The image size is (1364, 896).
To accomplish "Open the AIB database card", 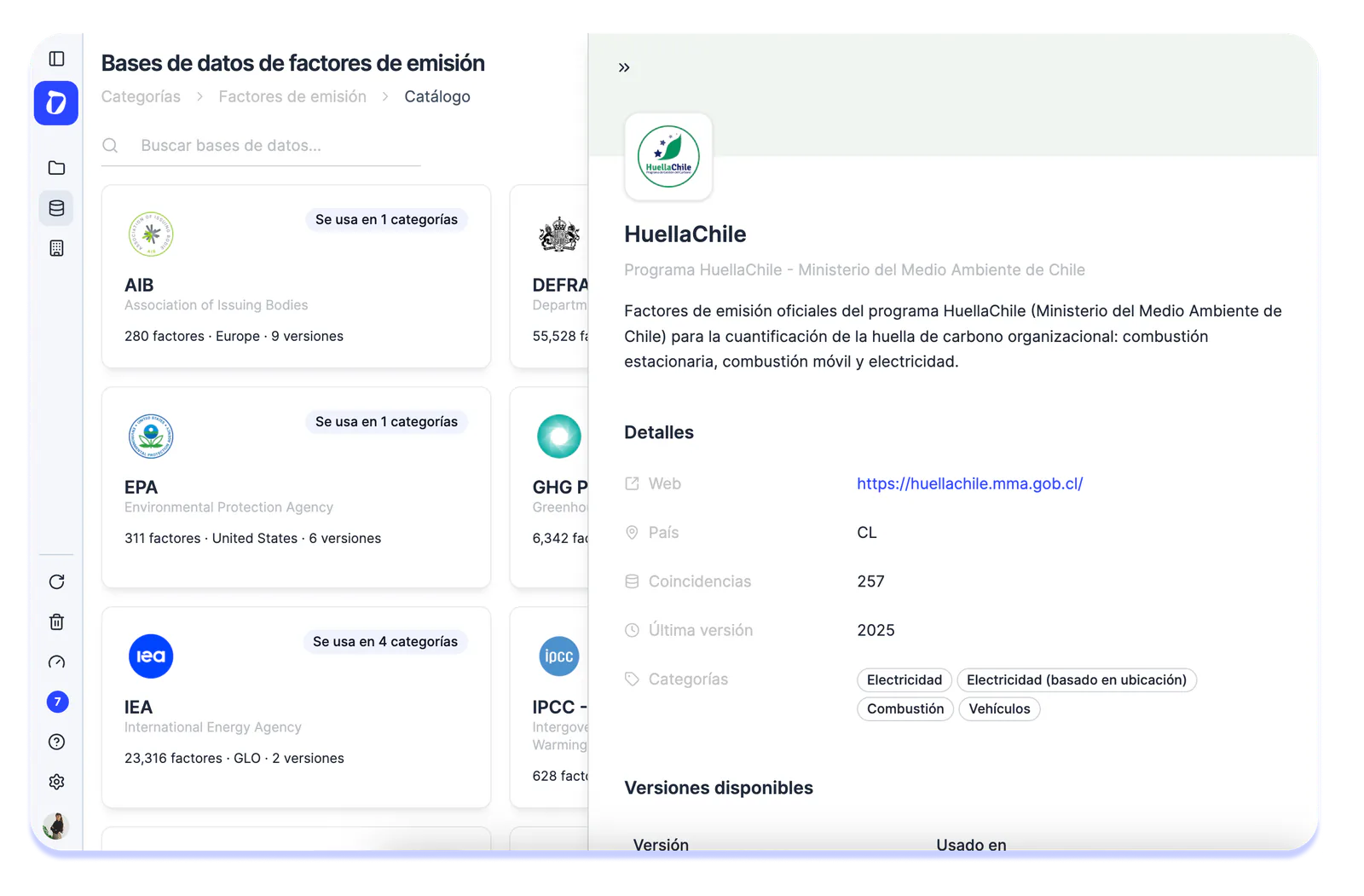I will (296, 276).
